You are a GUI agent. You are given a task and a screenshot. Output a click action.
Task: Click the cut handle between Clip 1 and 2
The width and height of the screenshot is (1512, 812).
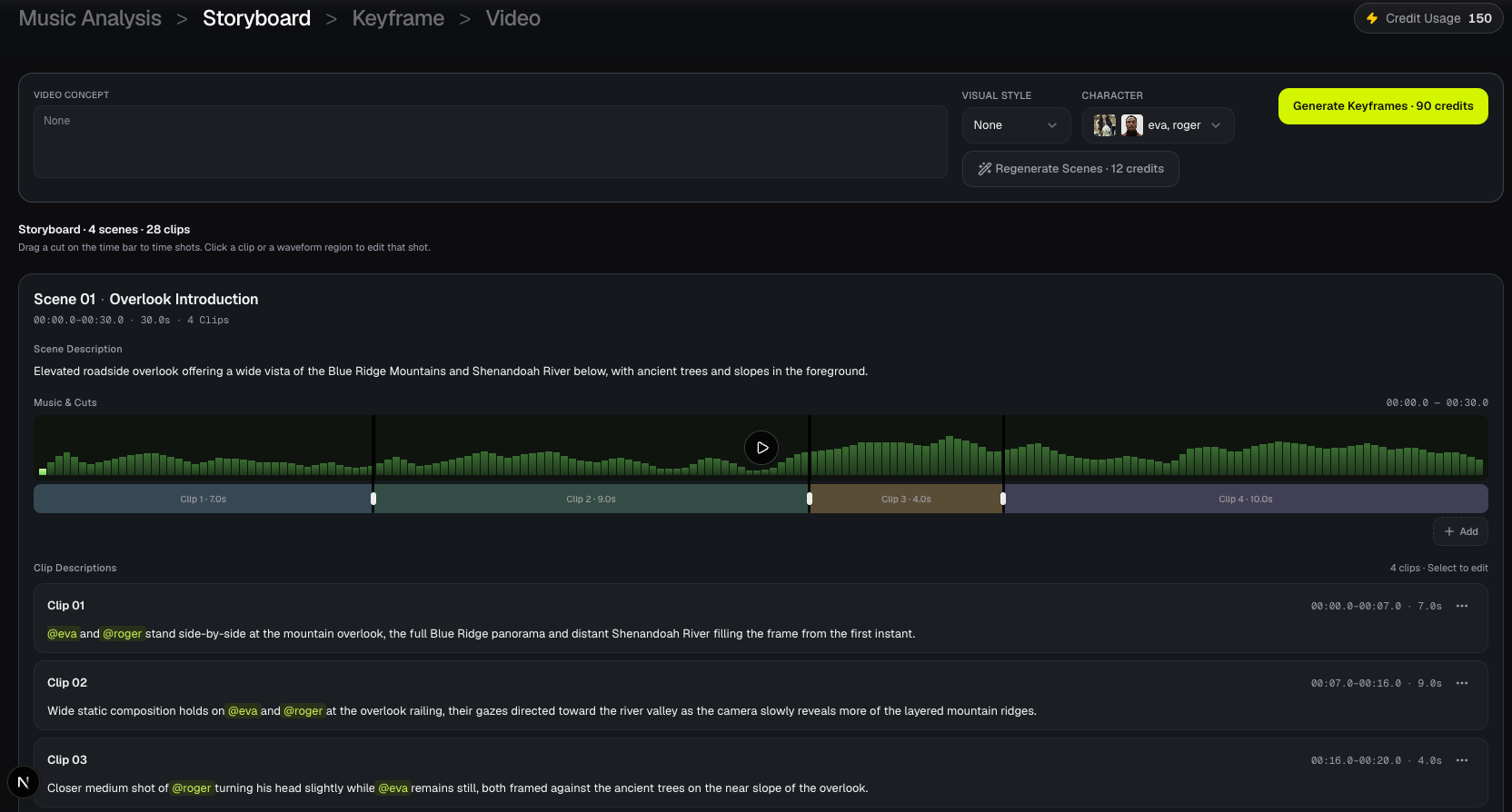click(373, 499)
